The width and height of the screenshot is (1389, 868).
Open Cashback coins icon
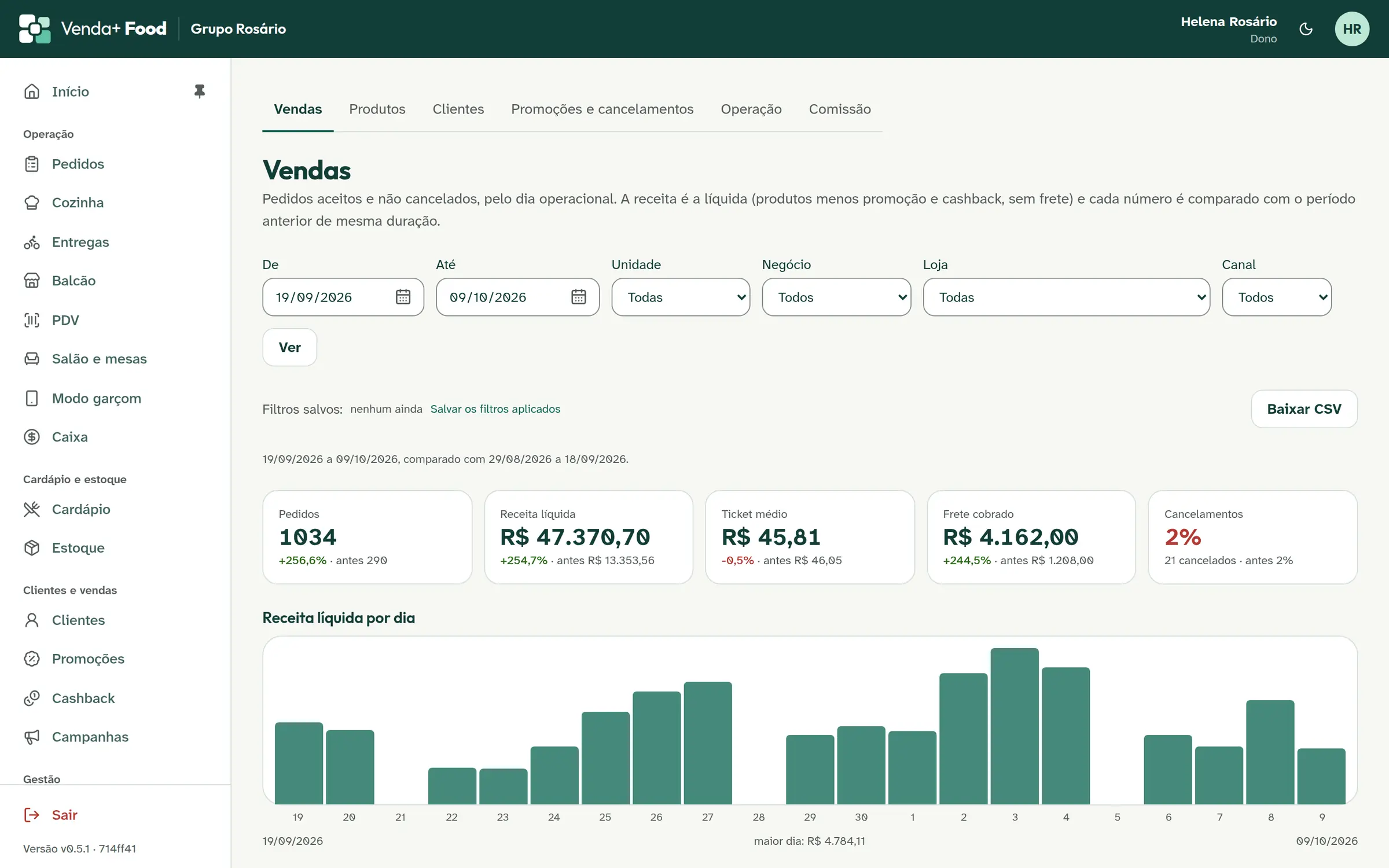tap(32, 698)
